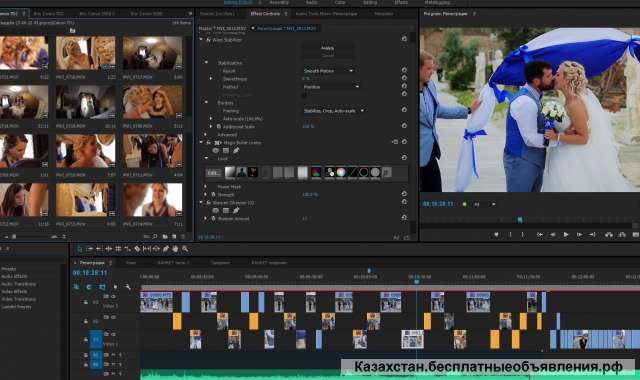Toggle checkbox below Method dropdown
This screenshot has height=380, width=640.
pyautogui.click(x=304, y=95)
